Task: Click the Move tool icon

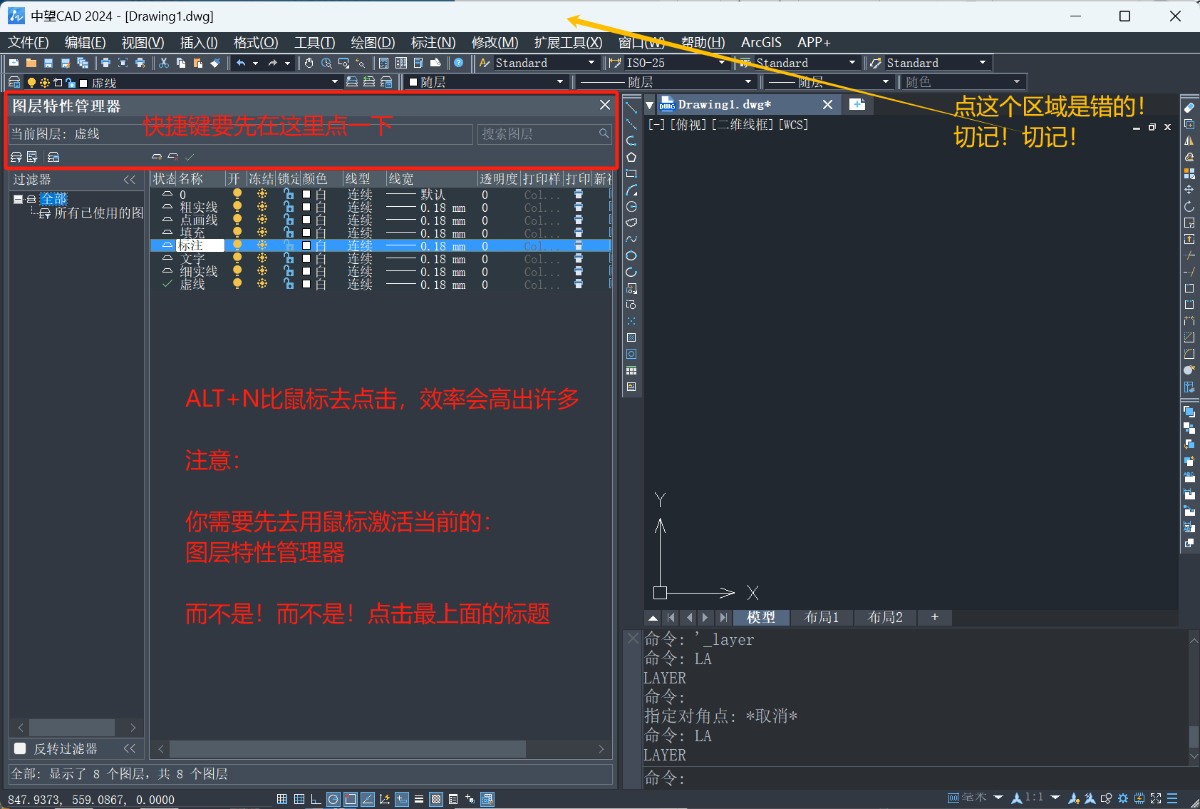Action: tap(1189, 189)
